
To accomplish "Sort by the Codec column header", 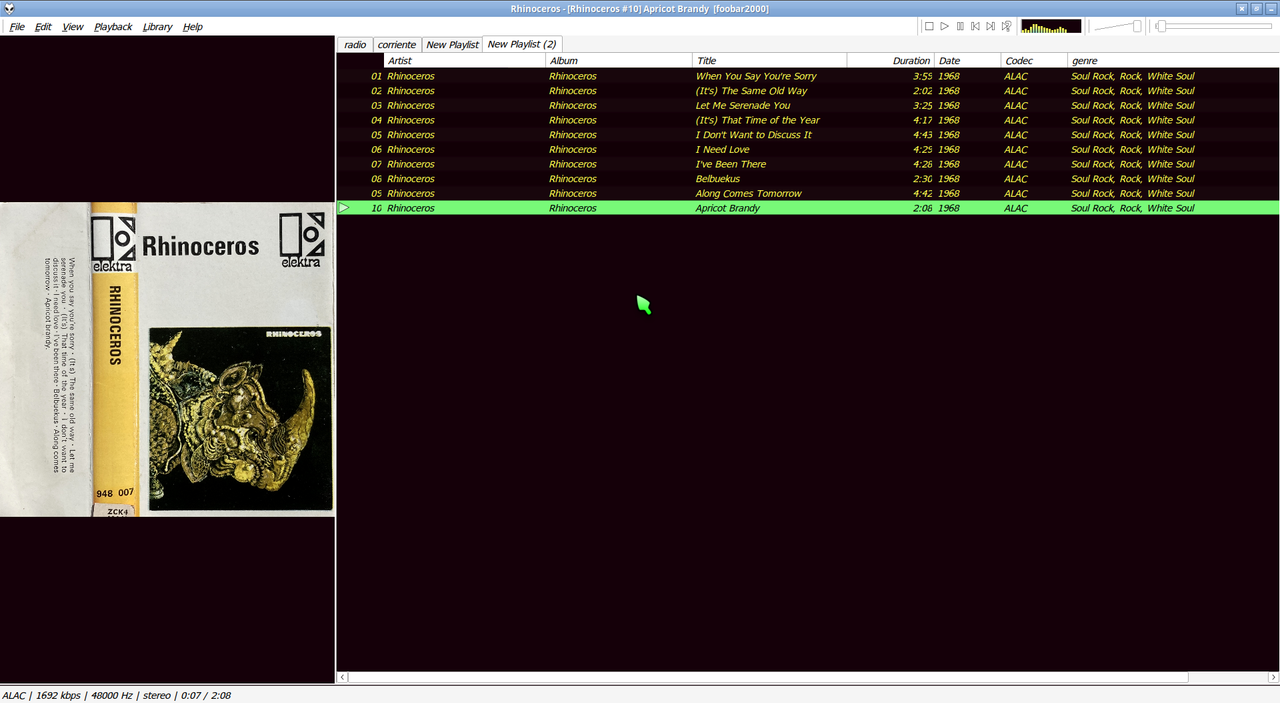I will 1034,61.
